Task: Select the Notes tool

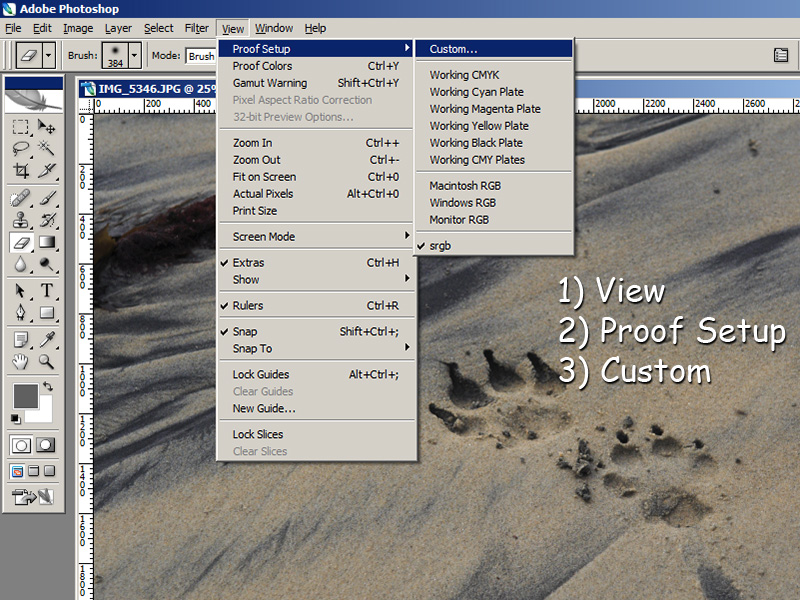Action: tap(20, 340)
